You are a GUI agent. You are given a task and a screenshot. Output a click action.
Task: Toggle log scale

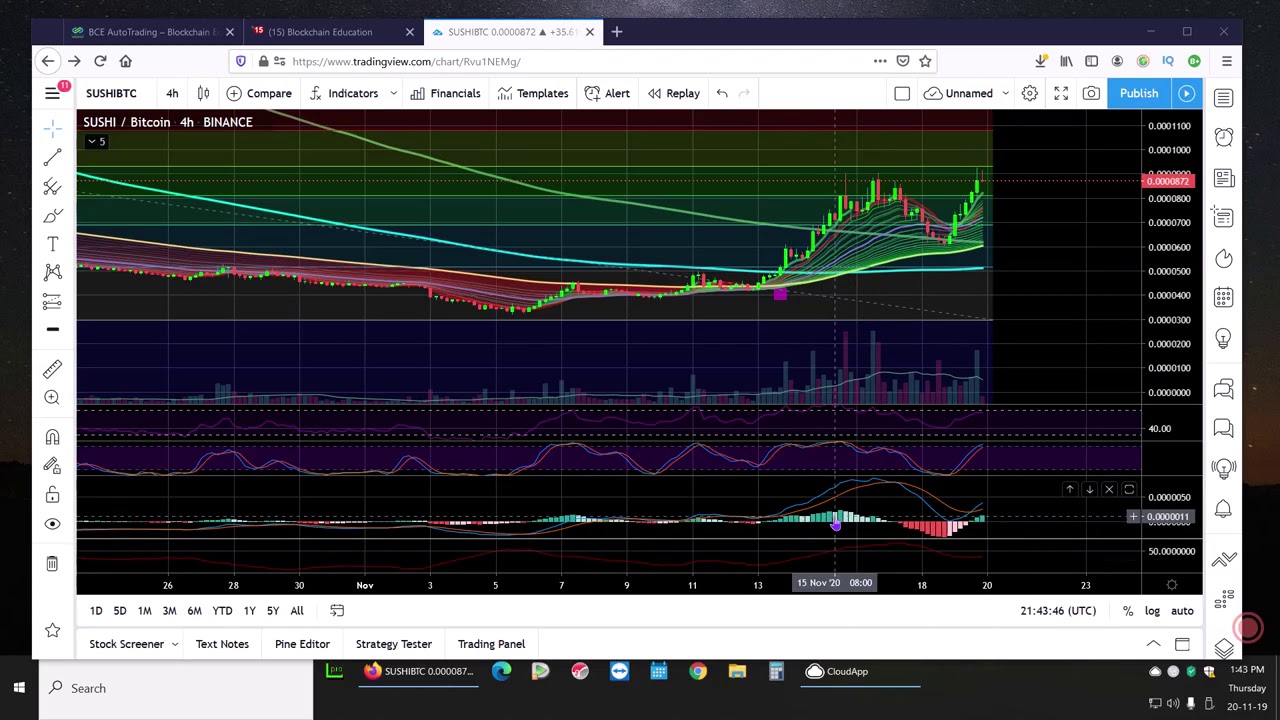coord(1152,611)
